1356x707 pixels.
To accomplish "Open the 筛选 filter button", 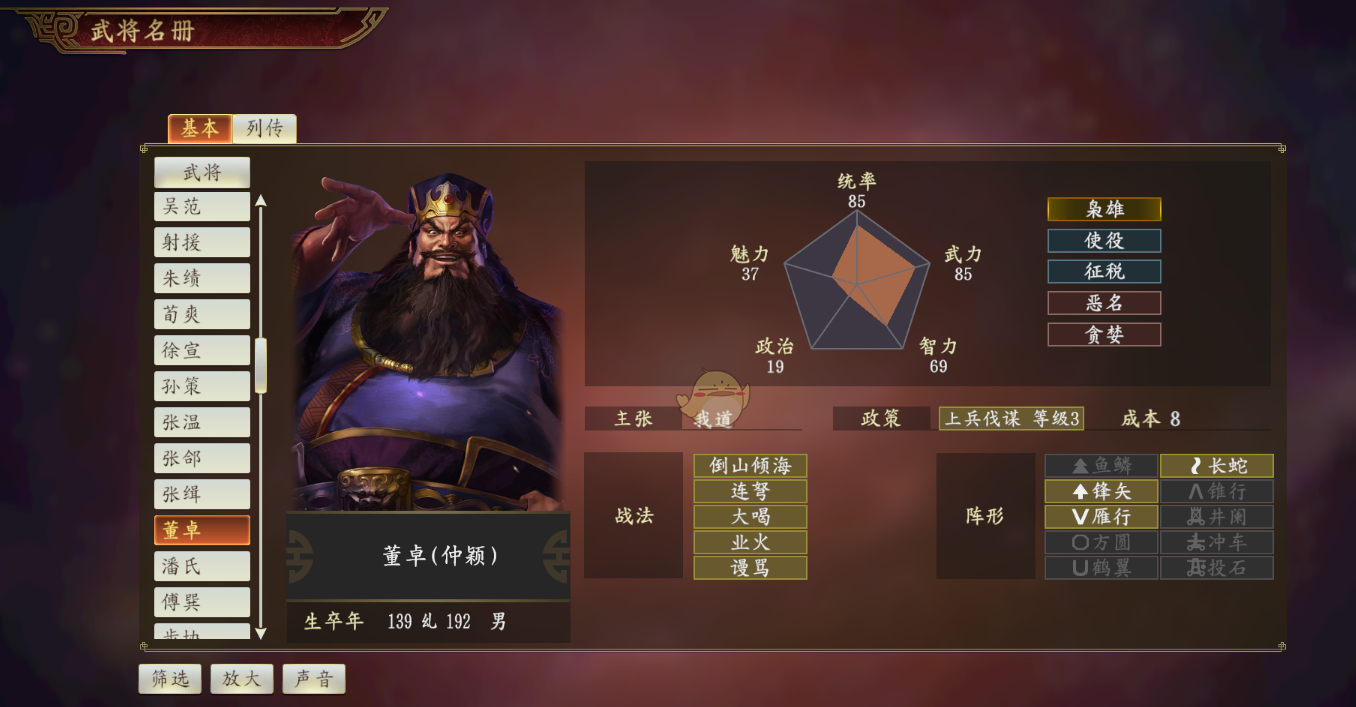I will pos(170,679).
